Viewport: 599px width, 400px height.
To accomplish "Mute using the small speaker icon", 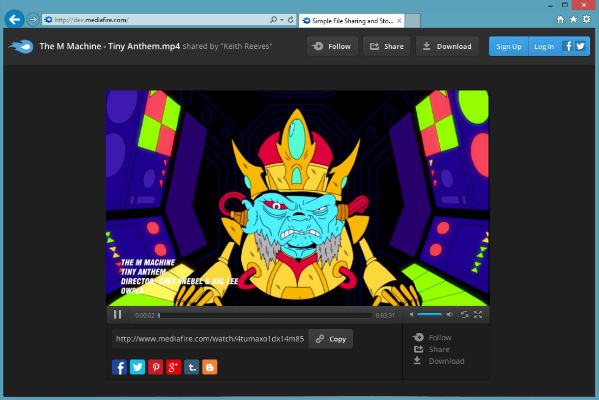I will pos(411,314).
